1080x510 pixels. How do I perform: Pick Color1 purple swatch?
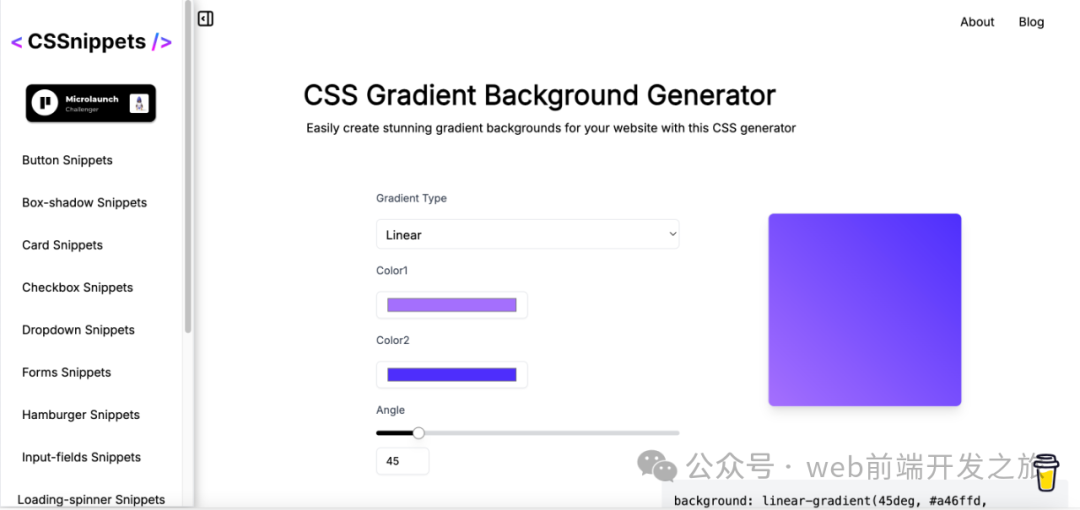[451, 305]
